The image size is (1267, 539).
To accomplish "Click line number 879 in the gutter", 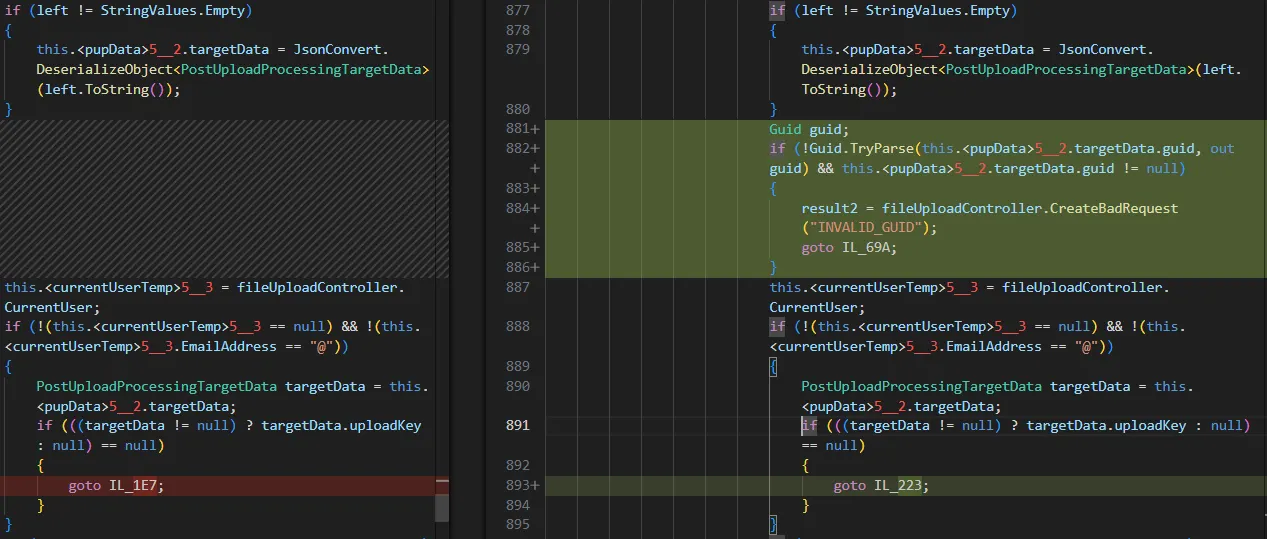I will coord(517,50).
